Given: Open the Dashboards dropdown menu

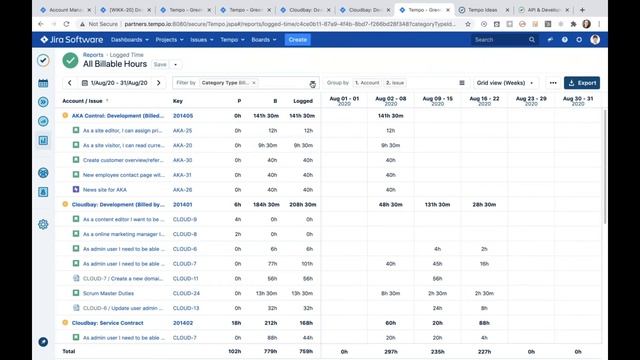Looking at the screenshot, I should [x=130, y=40].
